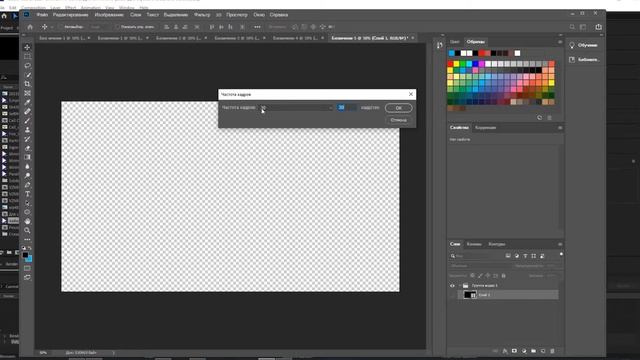
Task: Pick the yellow swatch in the top row
Action: 456,64
